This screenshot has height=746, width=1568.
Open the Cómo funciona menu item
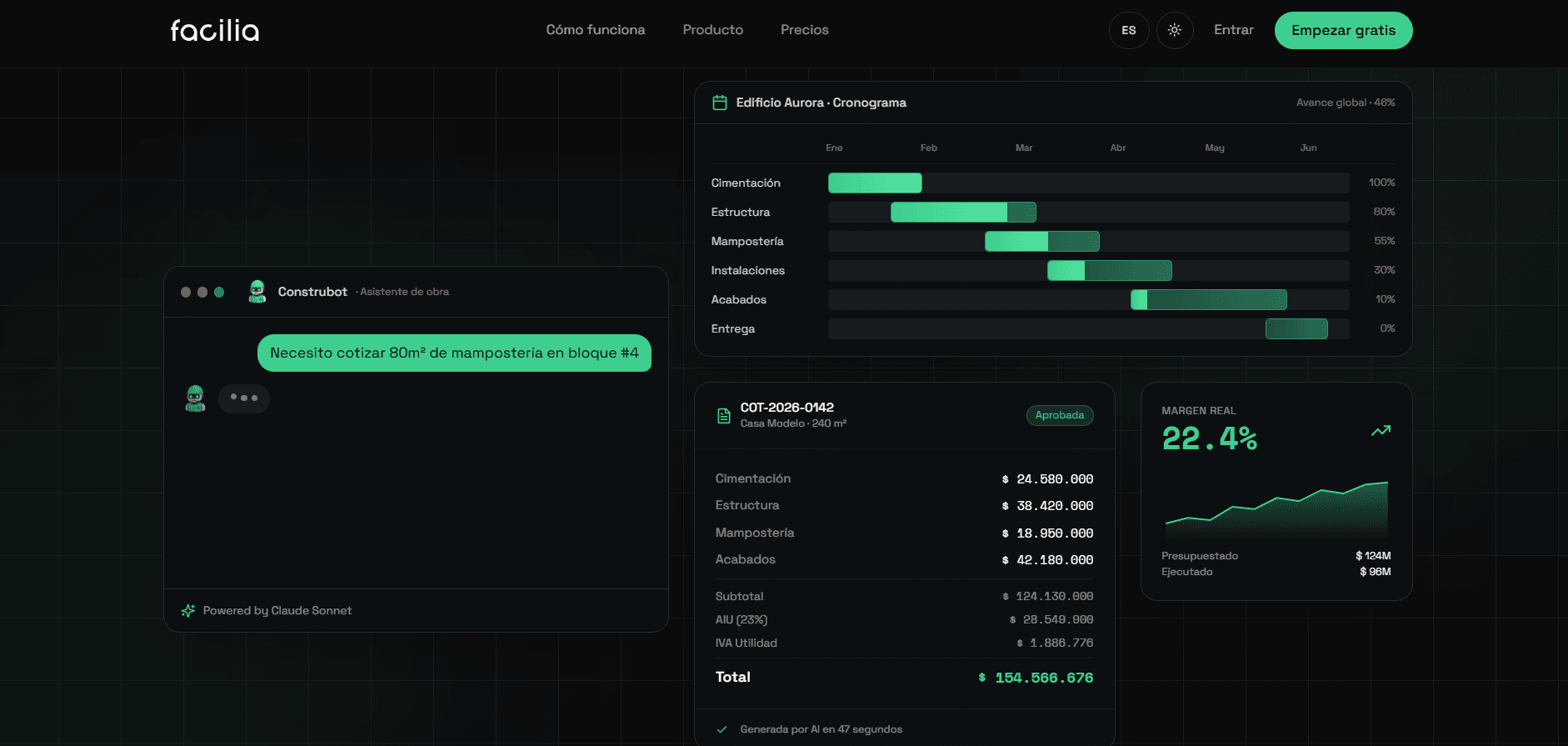click(x=596, y=30)
